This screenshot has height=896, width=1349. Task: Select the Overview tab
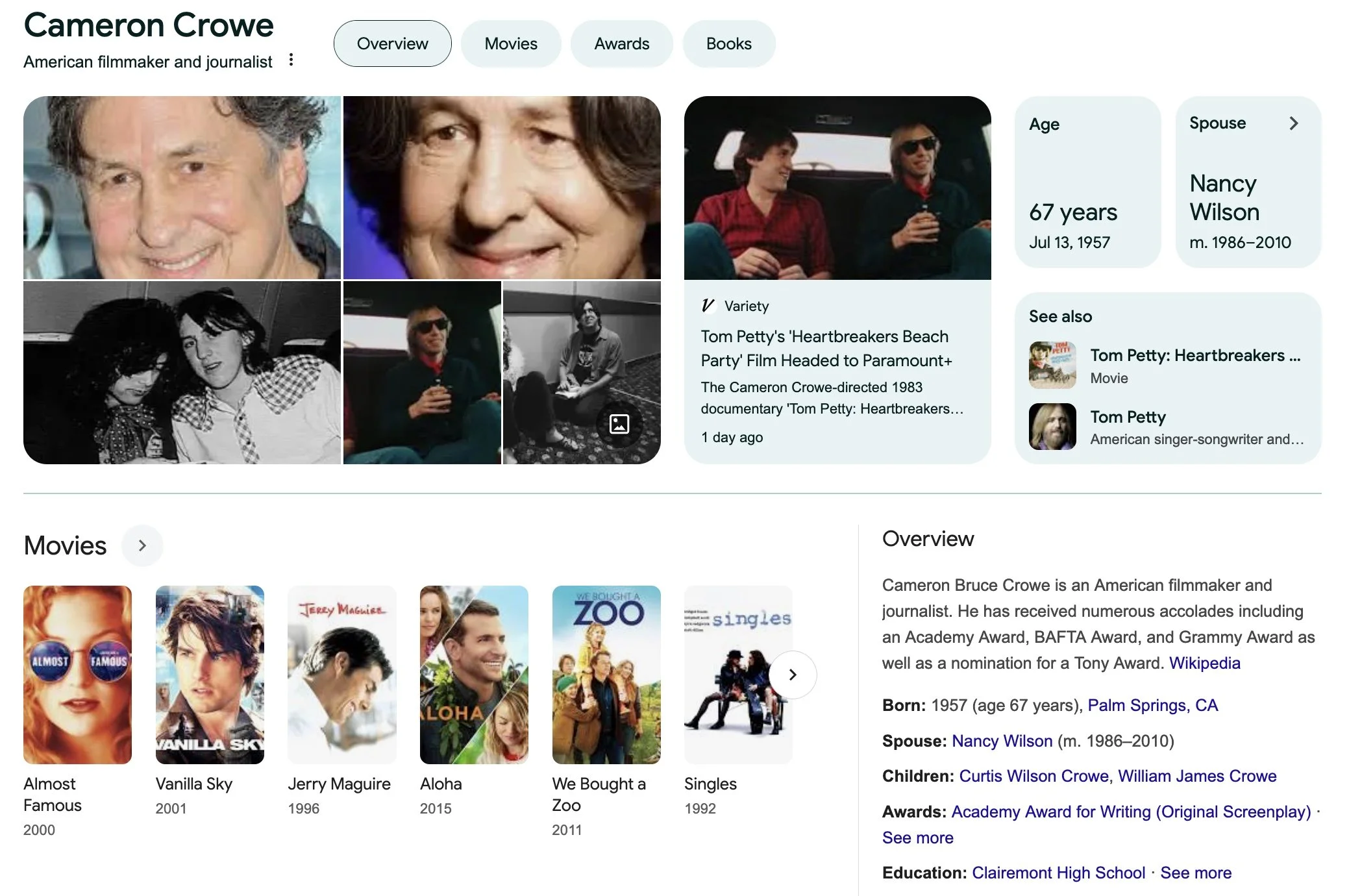point(392,44)
